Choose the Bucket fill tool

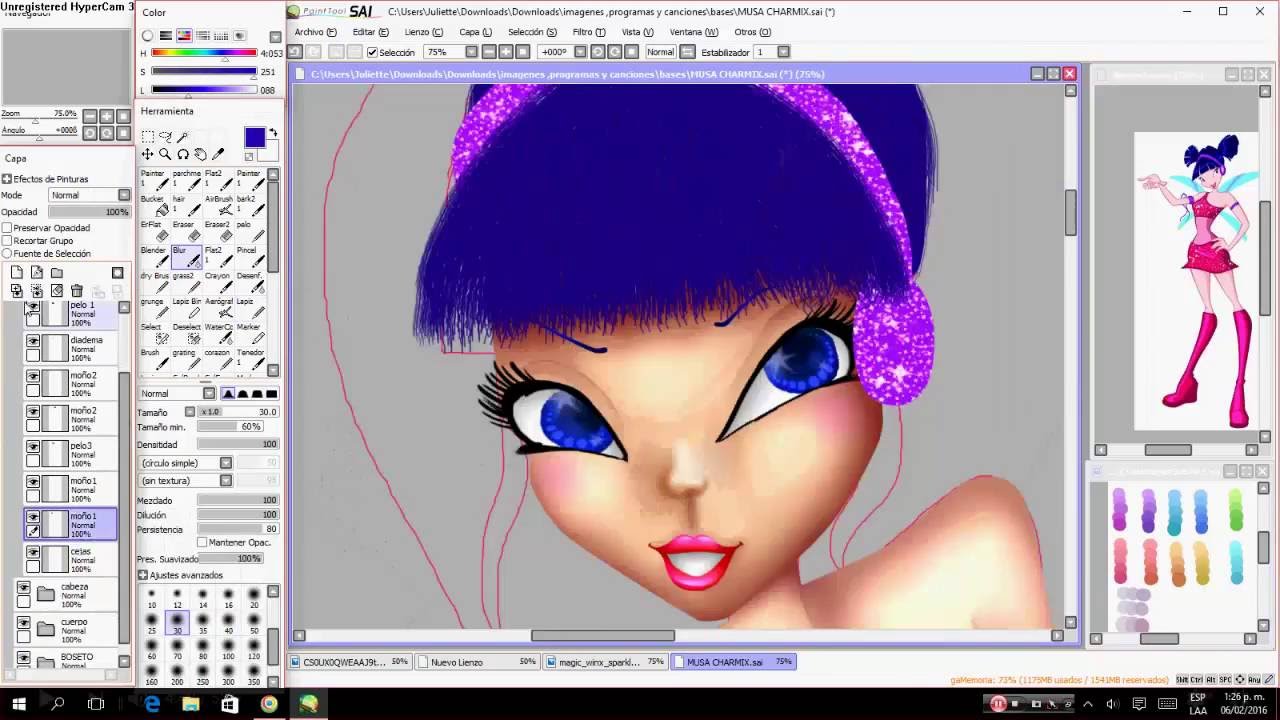155,206
